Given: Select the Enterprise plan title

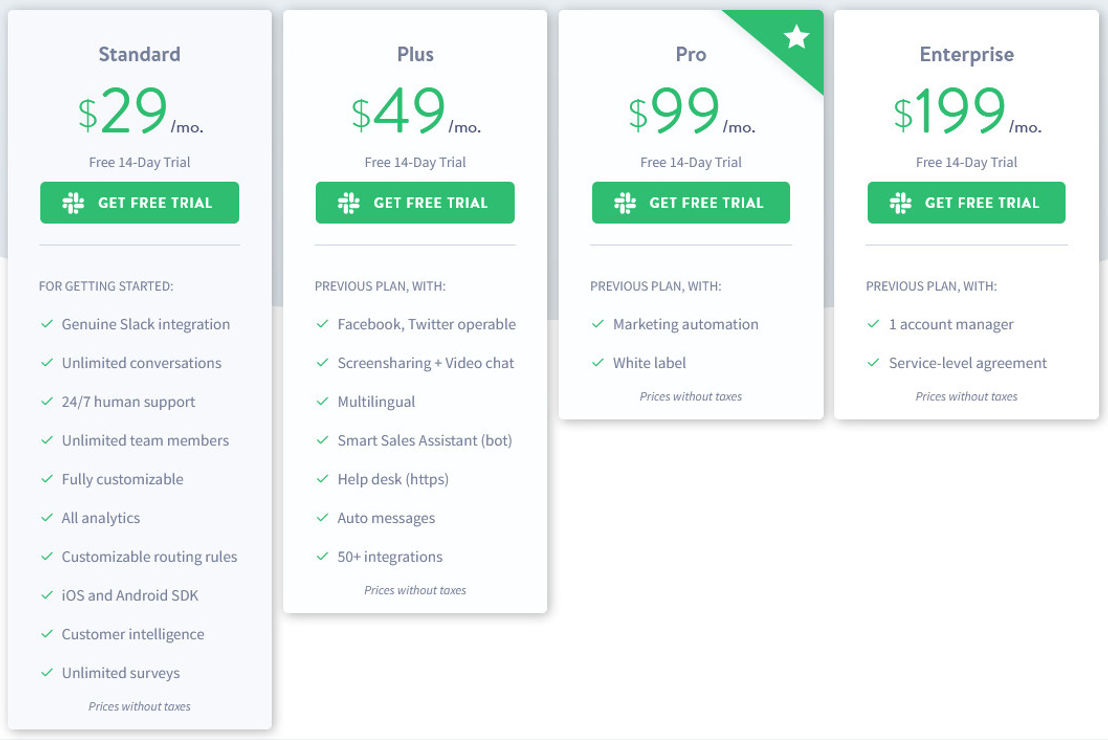Looking at the screenshot, I should pos(967,55).
